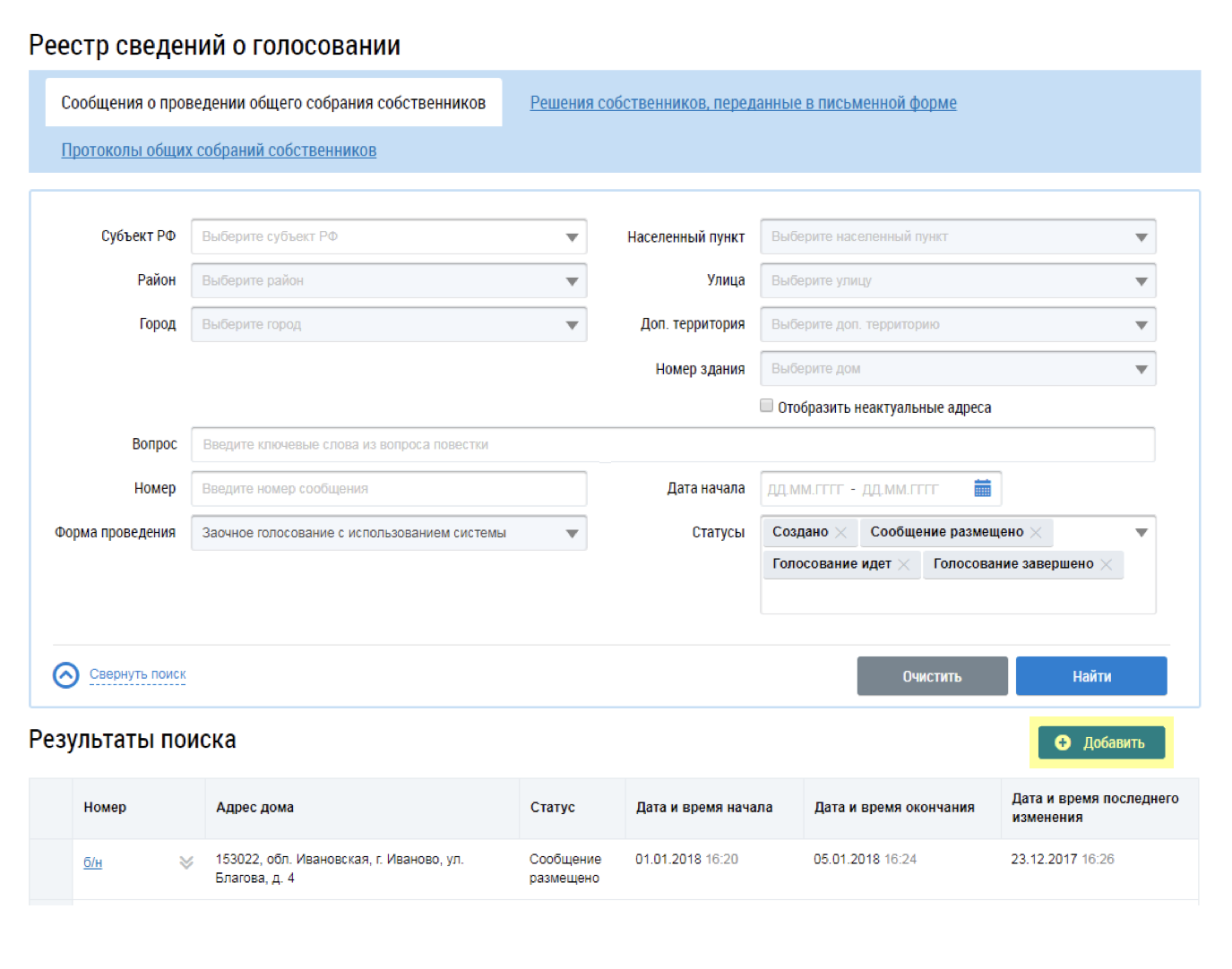Click the 'Свернуть поиск' link

click(x=138, y=674)
